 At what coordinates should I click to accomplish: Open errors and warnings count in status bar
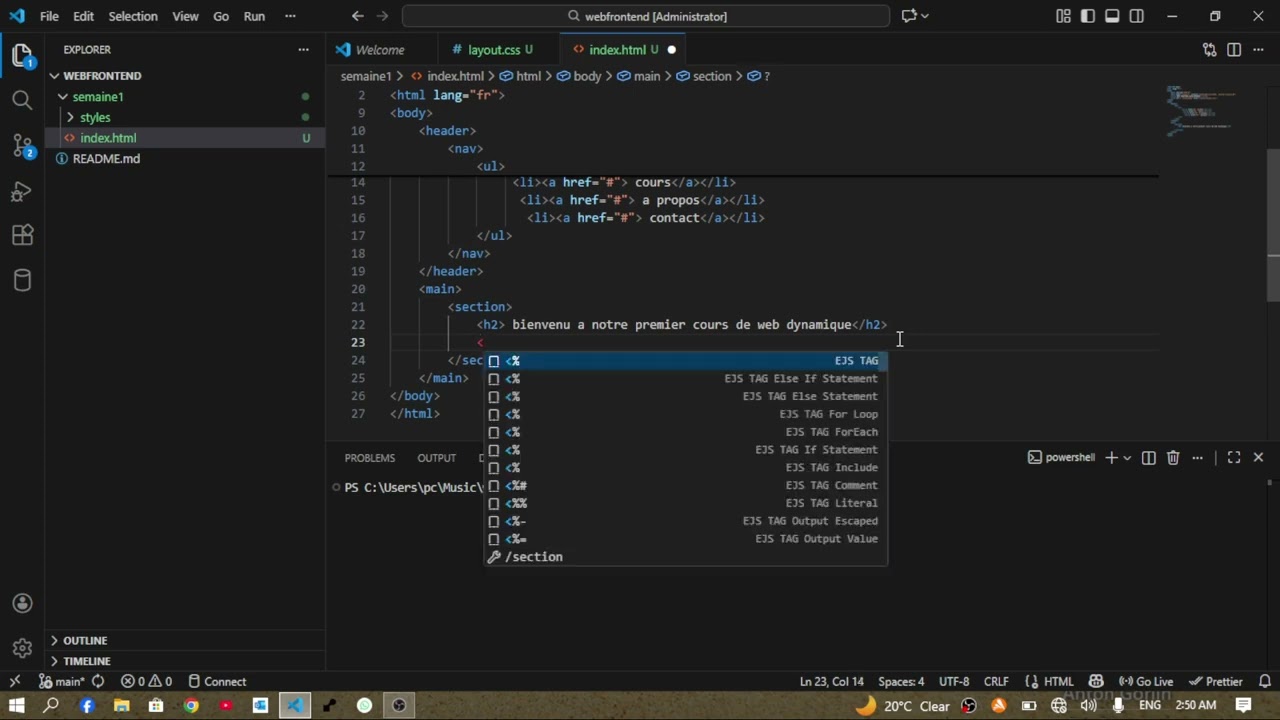(x=146, y=681)
